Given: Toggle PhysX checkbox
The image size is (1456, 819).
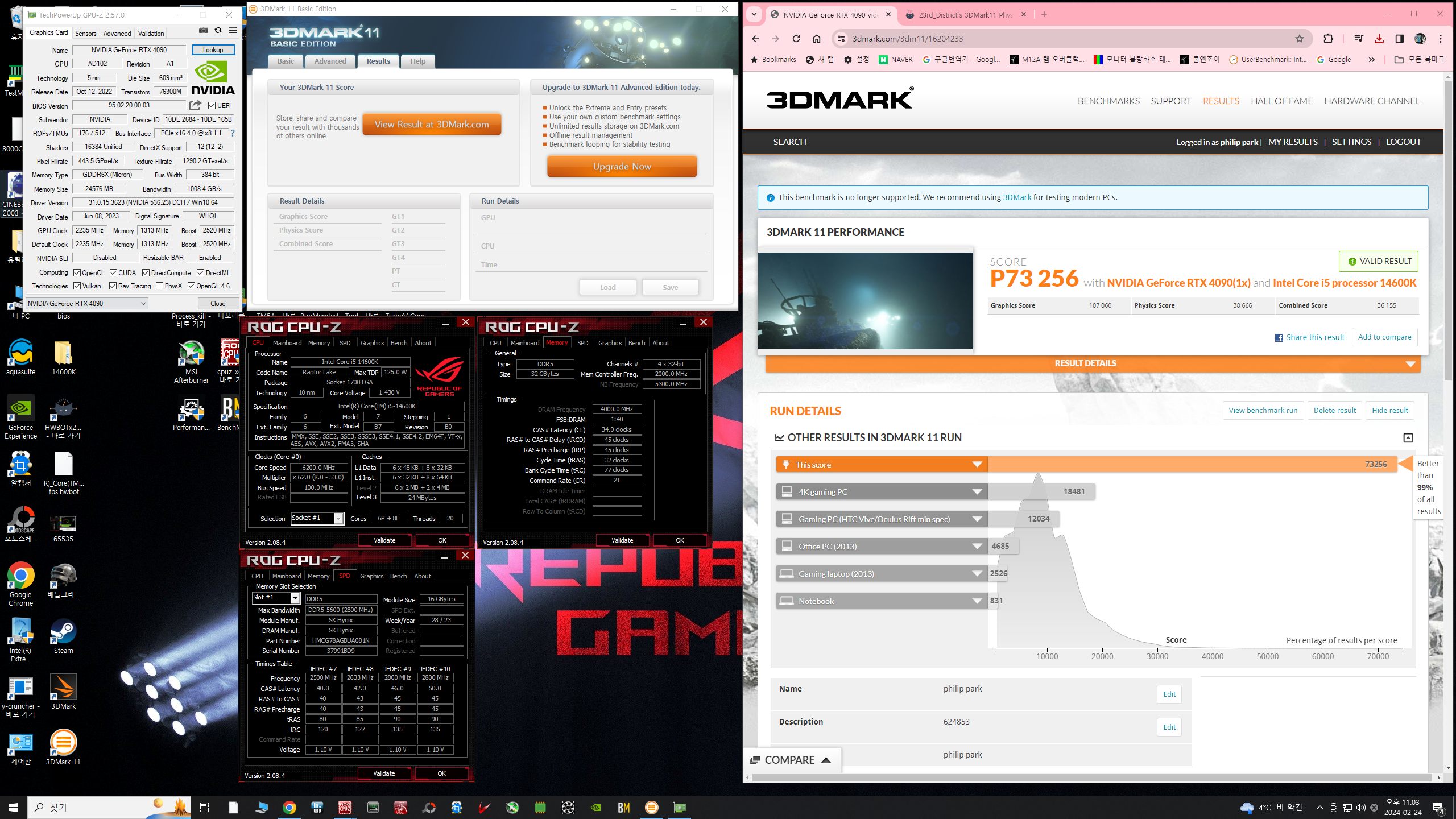Looking at the screenshot, I should click(160, 286).
